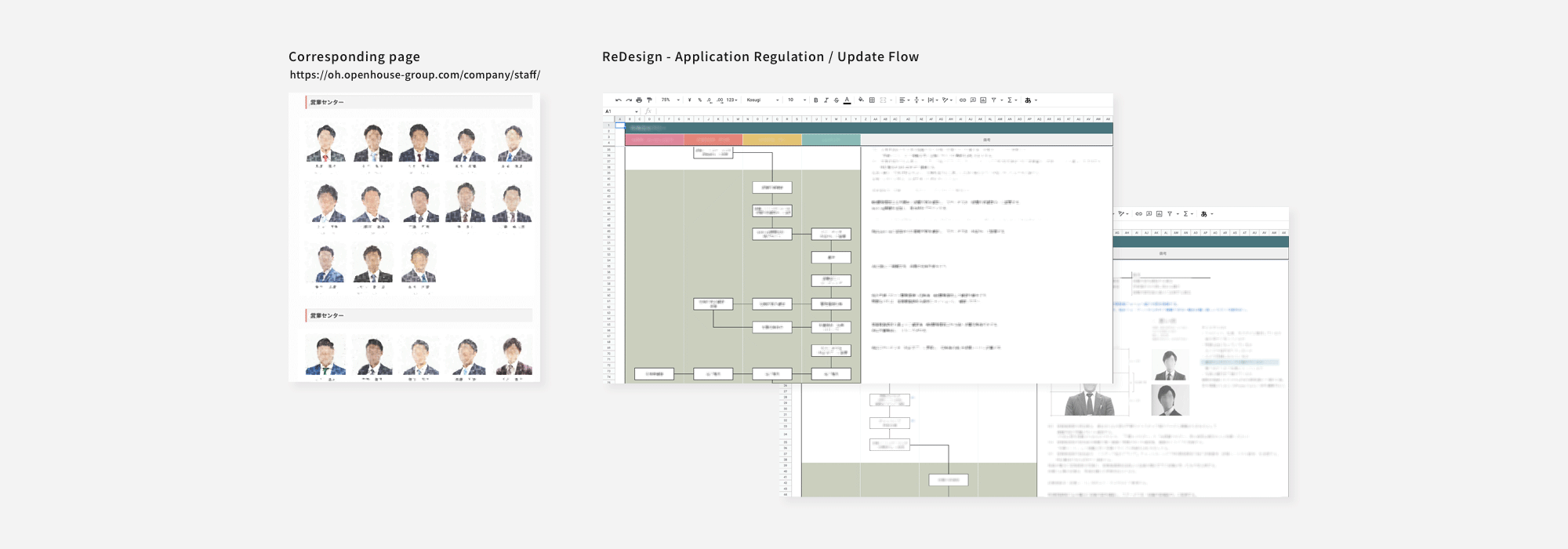Click the "Corresponding page" heading
1568x549 pixels.
[x=354, y=56]
